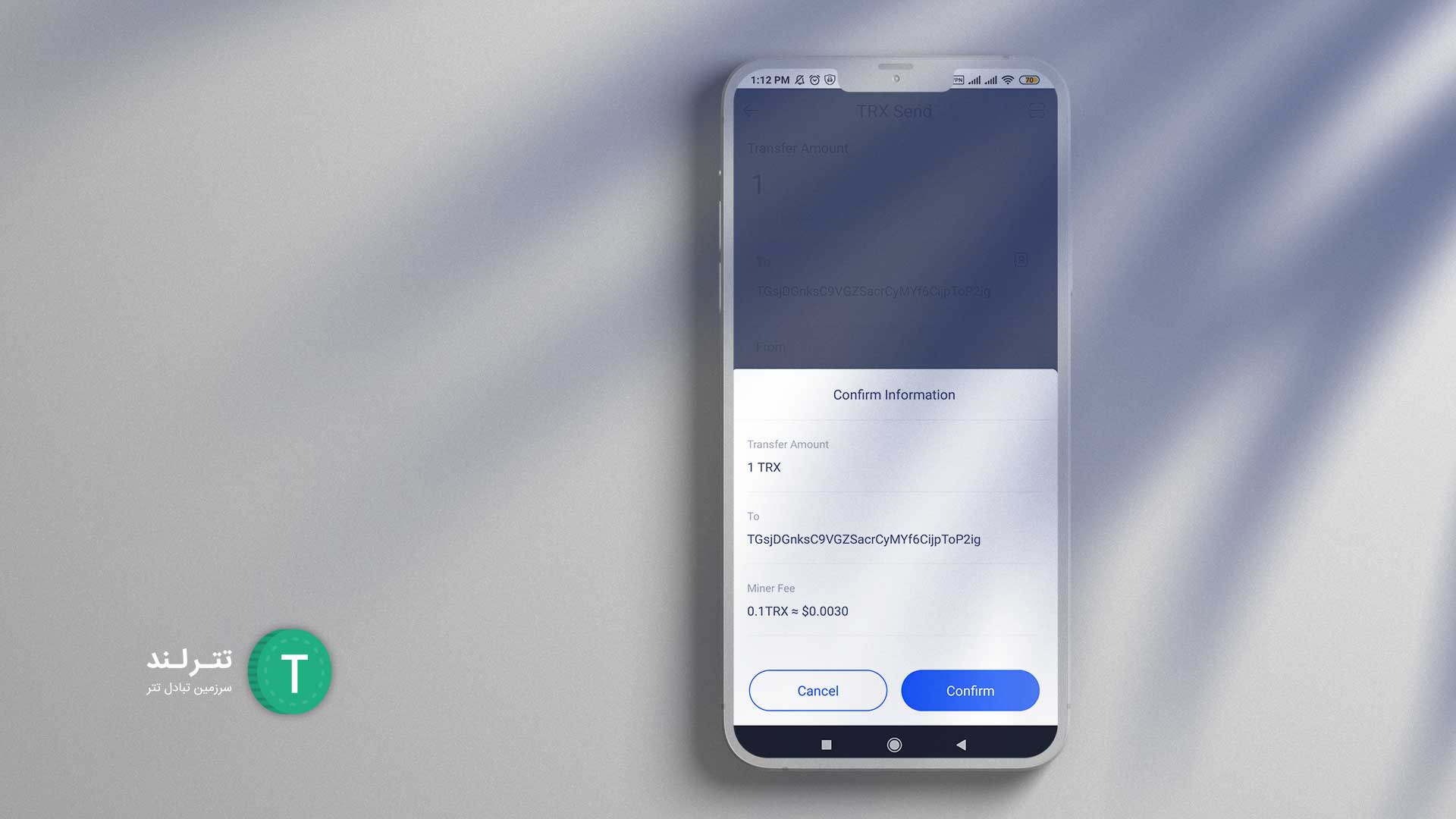Image resolution: width=1456 pixels, height=819 pixels.
Task: Click the signal strength icon in status bar
Action: (x=978, y=79)
